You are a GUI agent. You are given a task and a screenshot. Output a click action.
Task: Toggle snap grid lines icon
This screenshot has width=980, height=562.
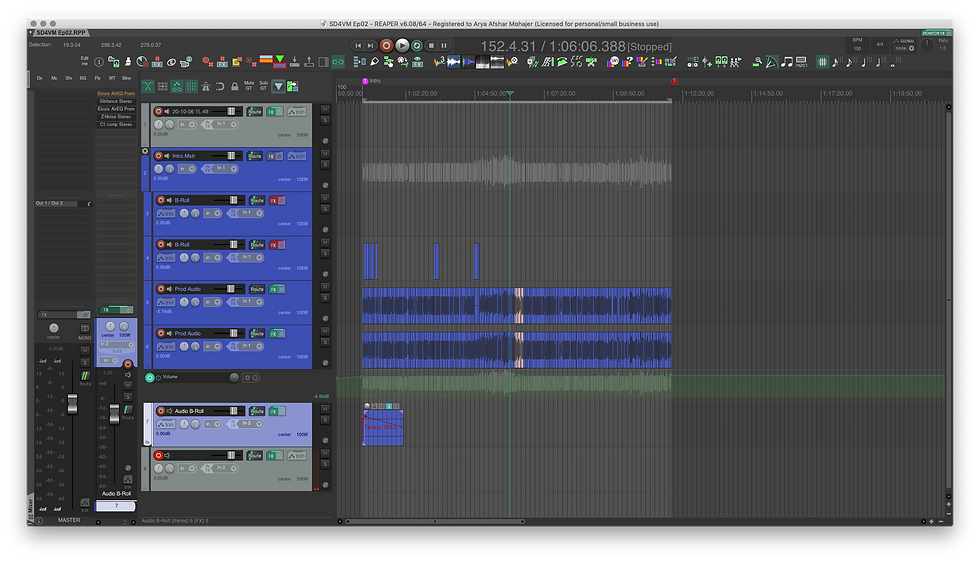(191, 86)
